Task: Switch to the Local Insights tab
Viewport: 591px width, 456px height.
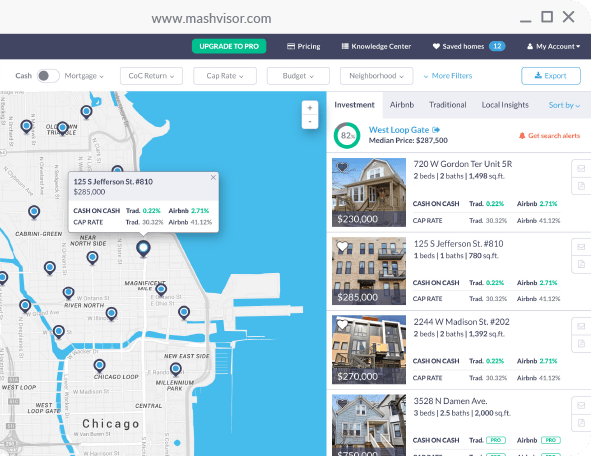Action: tap(505, 105)
